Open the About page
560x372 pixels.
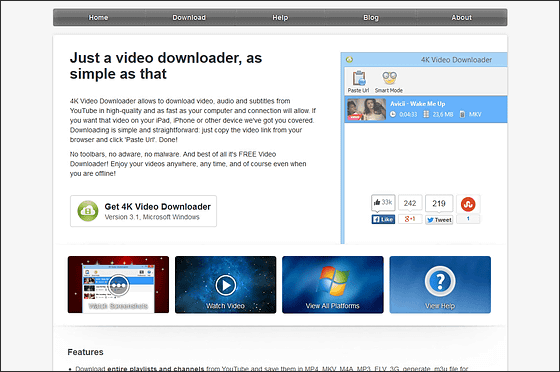(461, 17)
